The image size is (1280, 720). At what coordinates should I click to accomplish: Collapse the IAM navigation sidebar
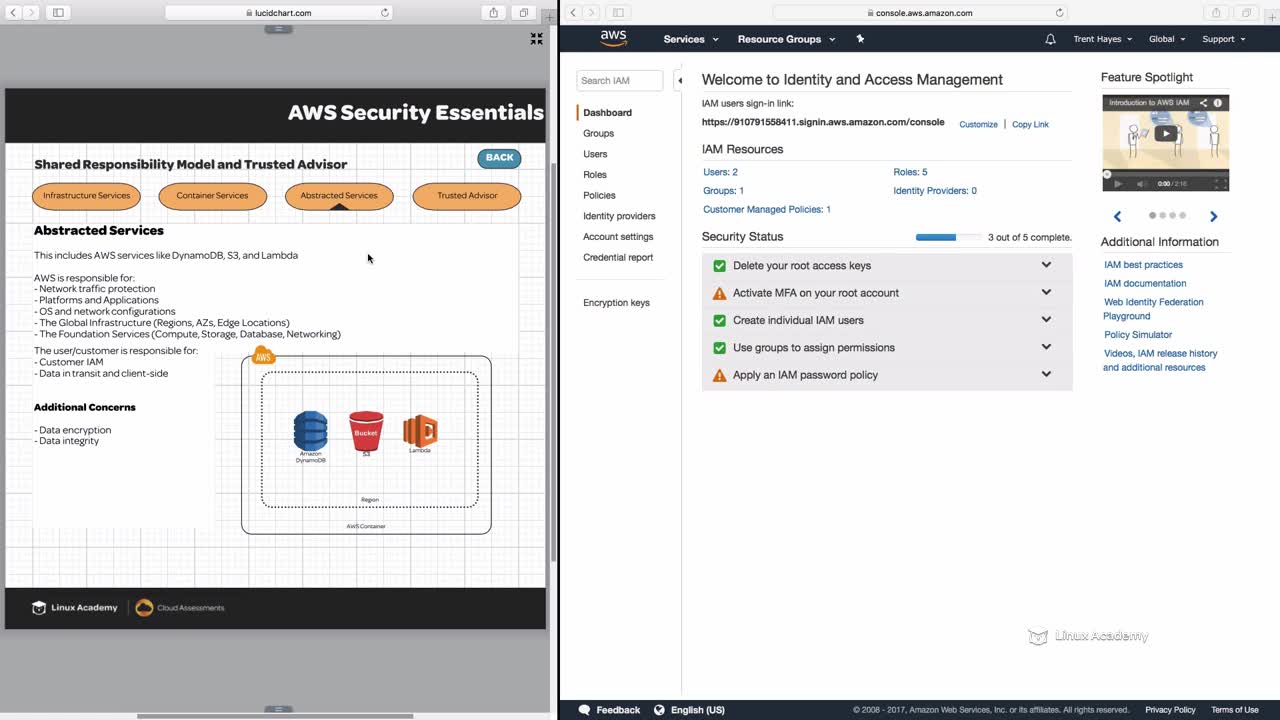[679, 81]
